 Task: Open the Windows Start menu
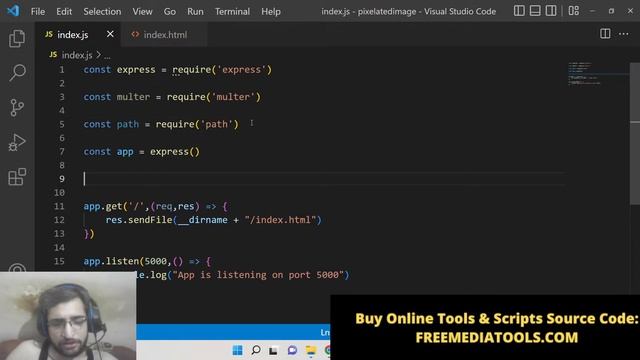[x=237, y=350]
